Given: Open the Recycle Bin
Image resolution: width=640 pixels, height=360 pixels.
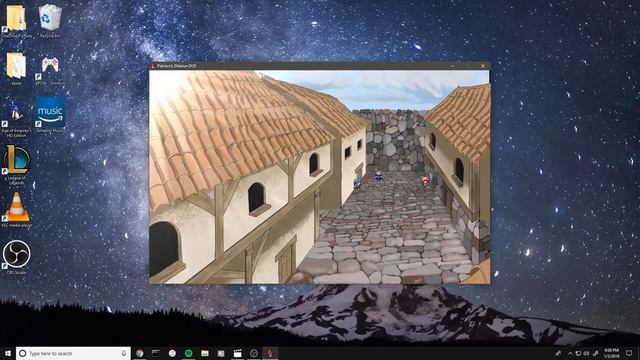Looking at the screenshot, I should tap(50, 21).
